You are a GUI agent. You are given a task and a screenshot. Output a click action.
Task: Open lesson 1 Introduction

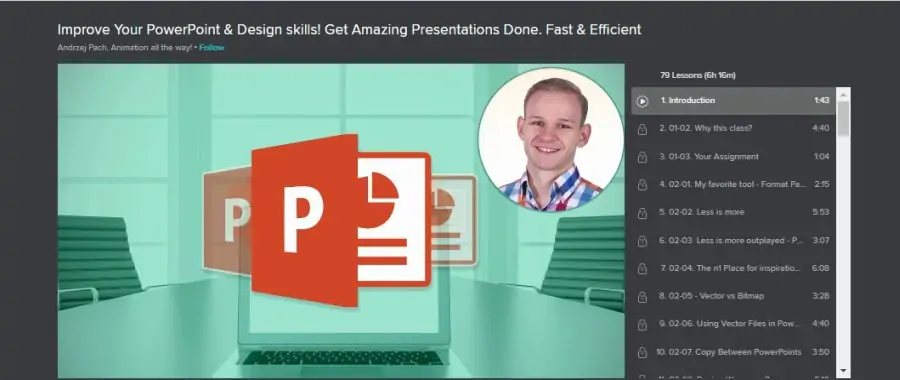(734, 100)
